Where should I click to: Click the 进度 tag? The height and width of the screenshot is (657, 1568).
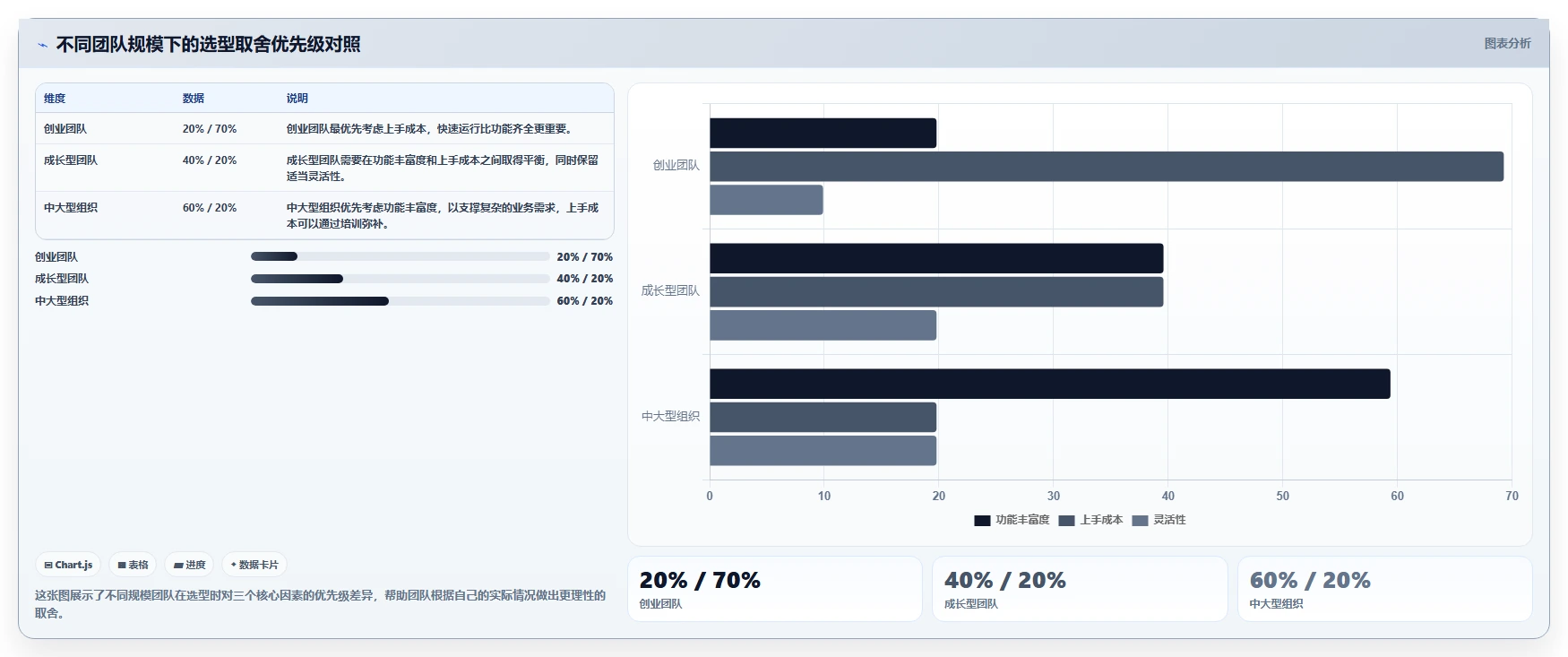190,565
